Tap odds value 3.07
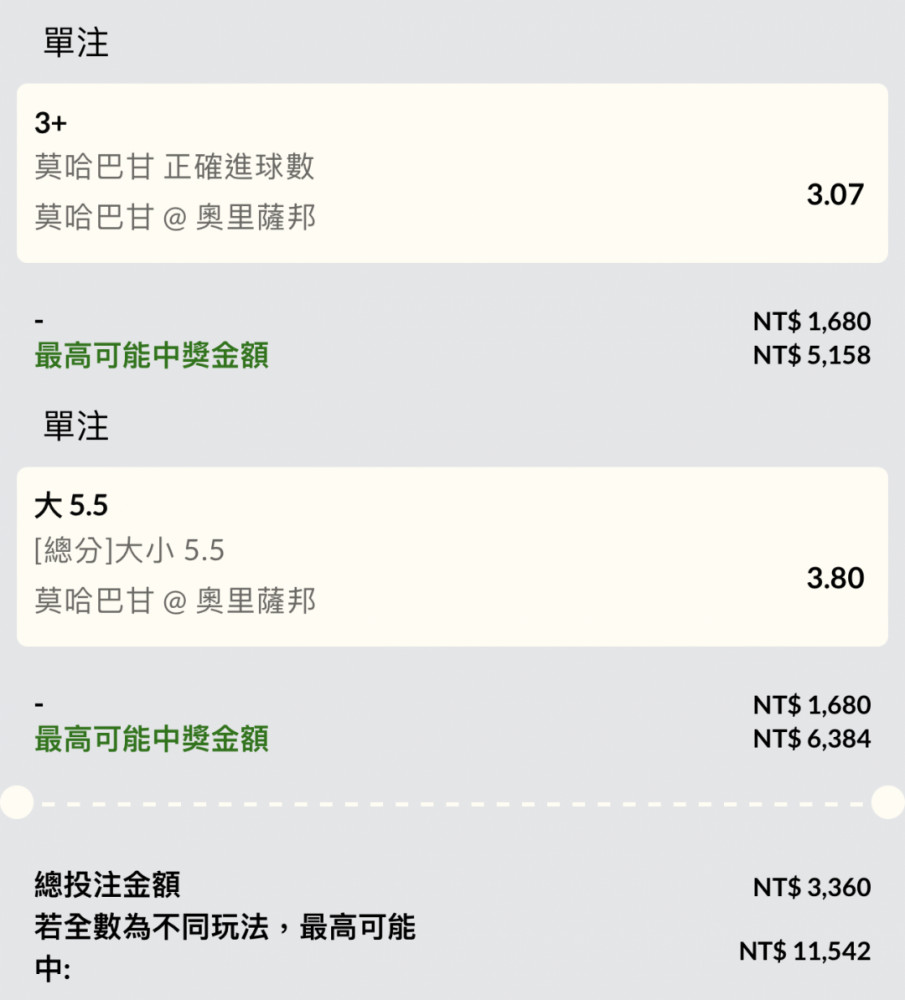 click(835, 195)
